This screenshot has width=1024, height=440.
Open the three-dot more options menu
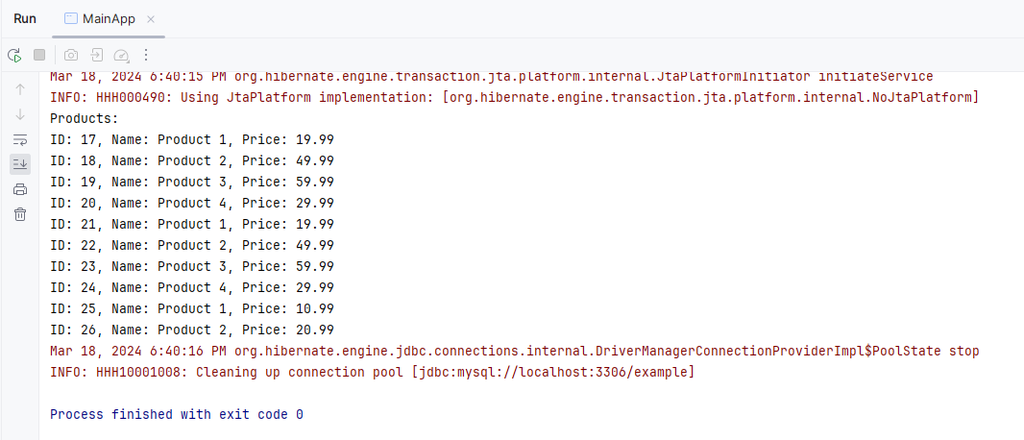pos(147,55)
